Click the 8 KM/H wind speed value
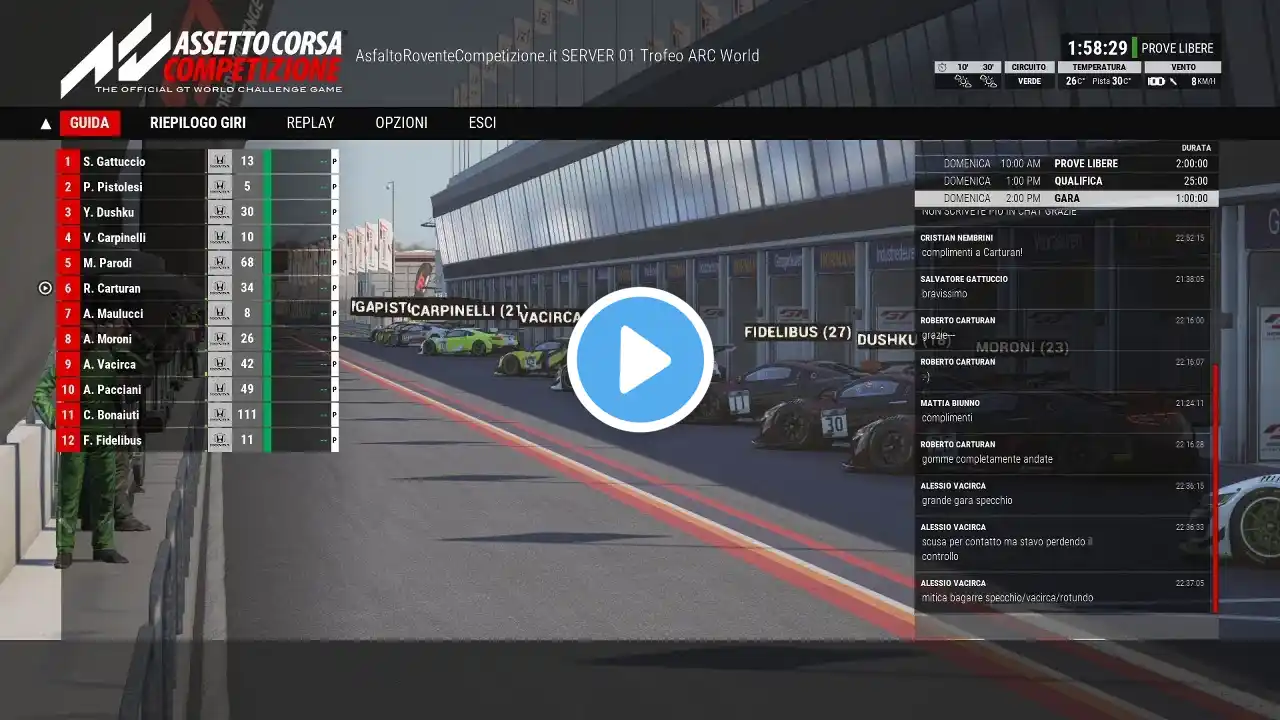The image size is (1280, 720). click(x=1203, y=81)
